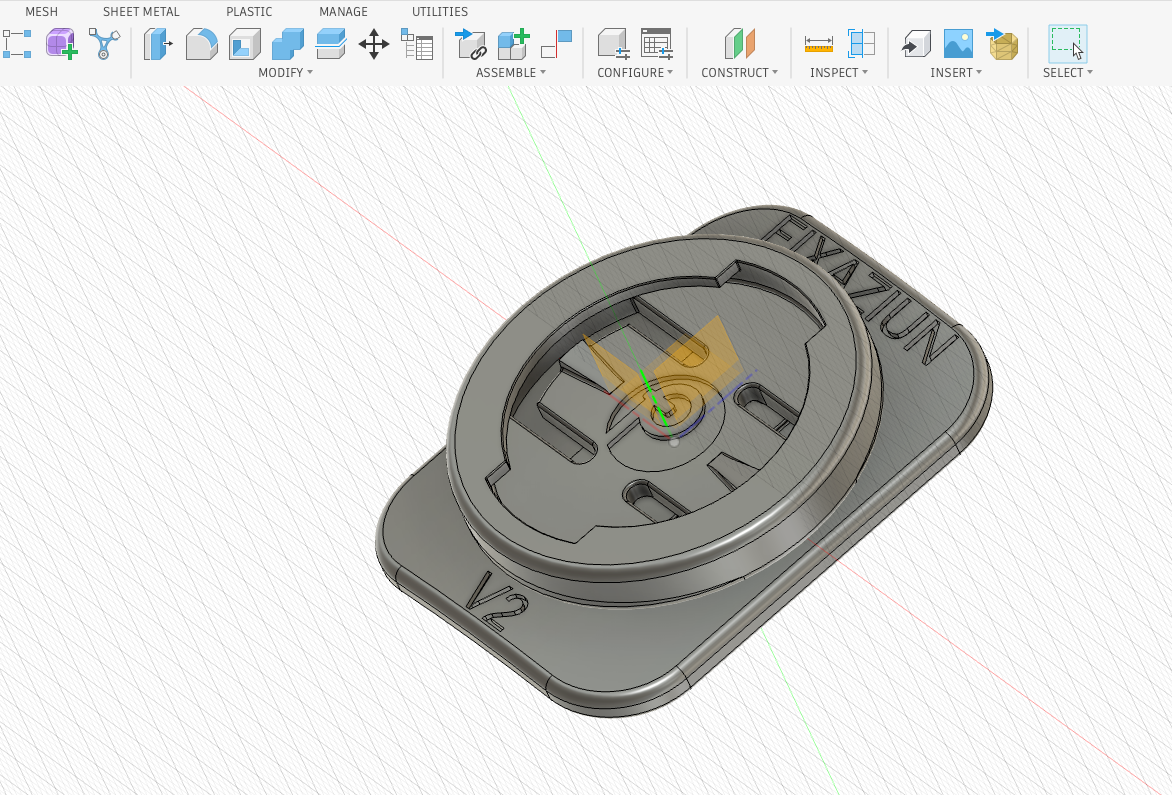Activate the Shell tool
1172x795 pixels.
tap(245, 44)
